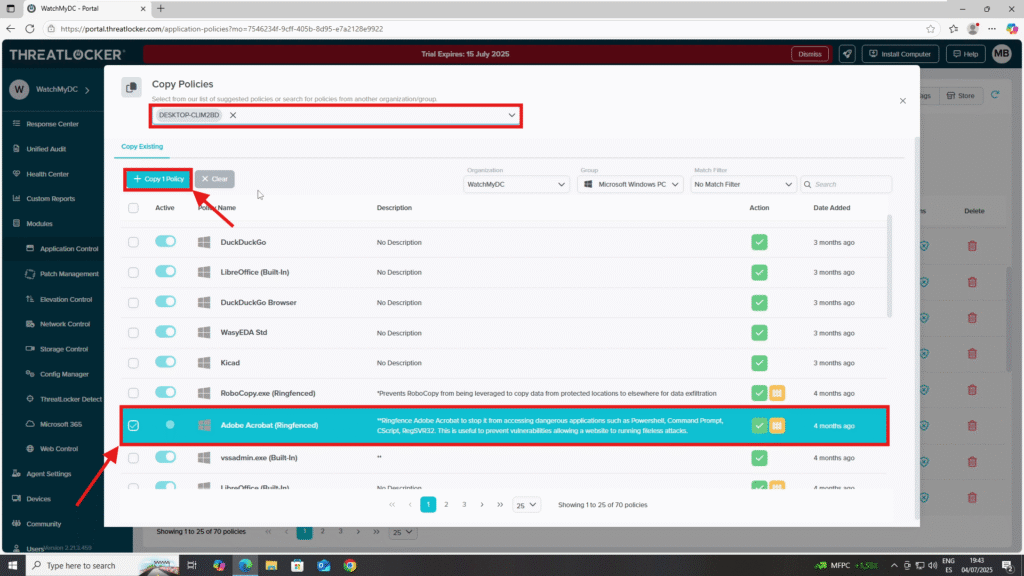Dismiss the trial expiry banner
This screenshot has height=576, width=1024.
point(810,54)
